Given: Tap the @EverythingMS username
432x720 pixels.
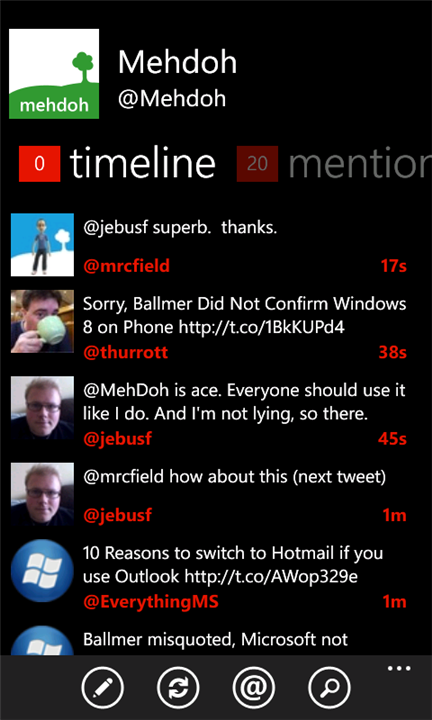Looking at the screenshot, I should tap(151, 602).
